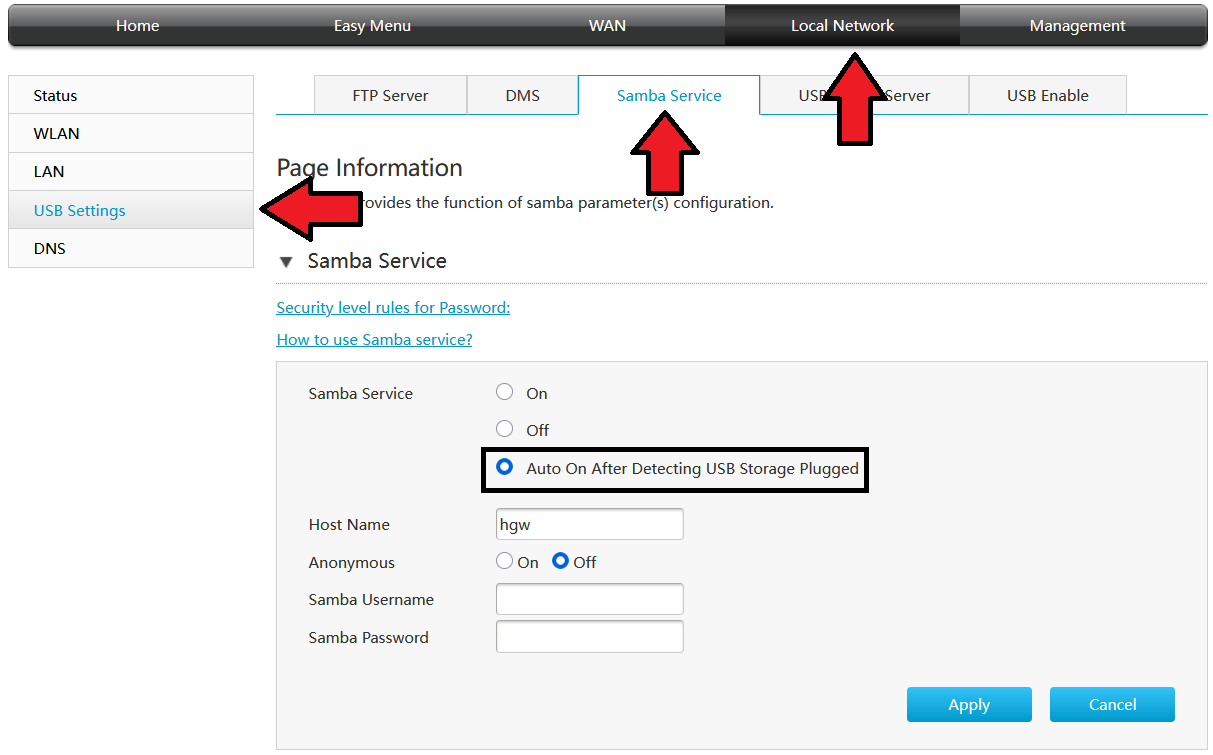The image size is (1213, 755).
Task: Collapse the Samba Service section
Action: click(287, 261)
